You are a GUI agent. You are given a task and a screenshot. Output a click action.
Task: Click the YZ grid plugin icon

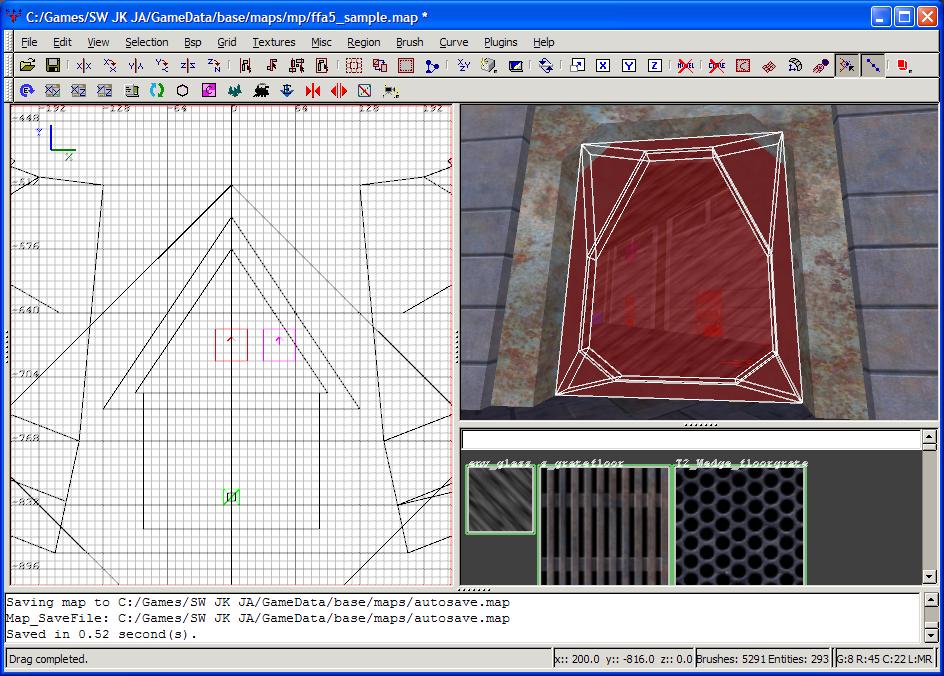tap(105, 91)
